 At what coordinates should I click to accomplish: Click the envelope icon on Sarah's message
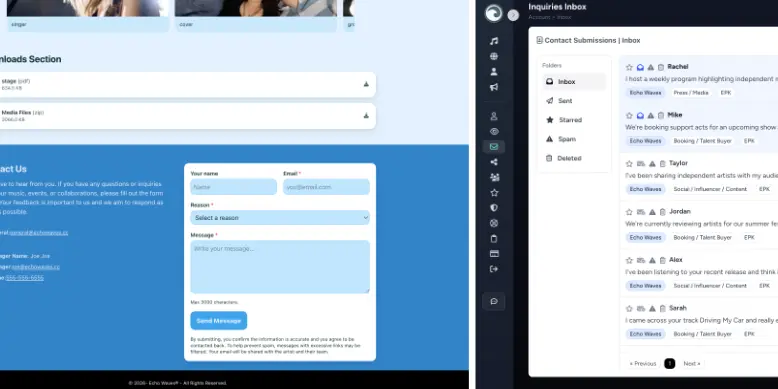click(x=641, y=308)
